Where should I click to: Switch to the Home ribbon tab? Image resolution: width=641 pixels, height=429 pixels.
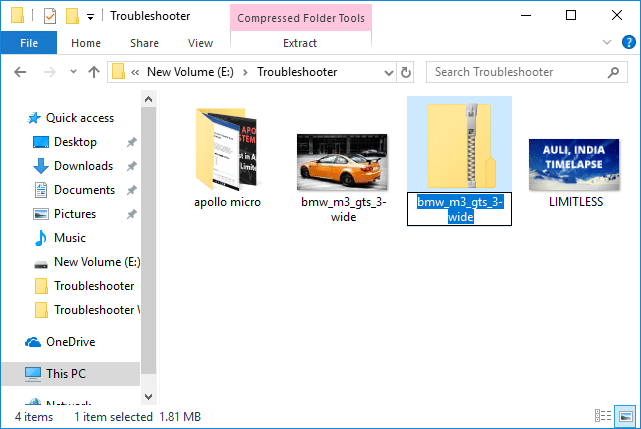[x=86, y=43]
